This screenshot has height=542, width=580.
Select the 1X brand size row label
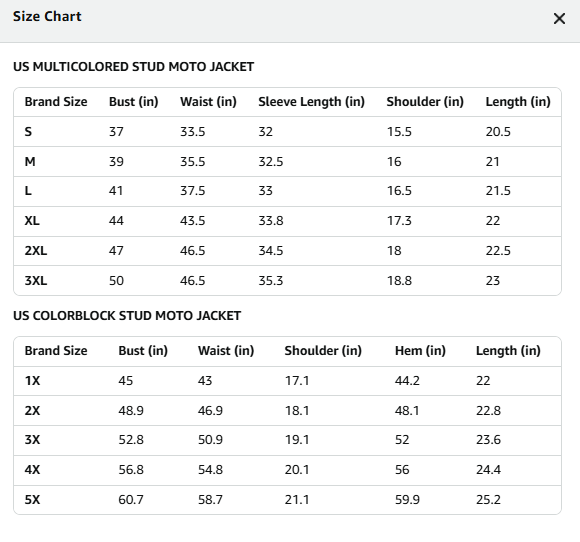click(32, 381)
